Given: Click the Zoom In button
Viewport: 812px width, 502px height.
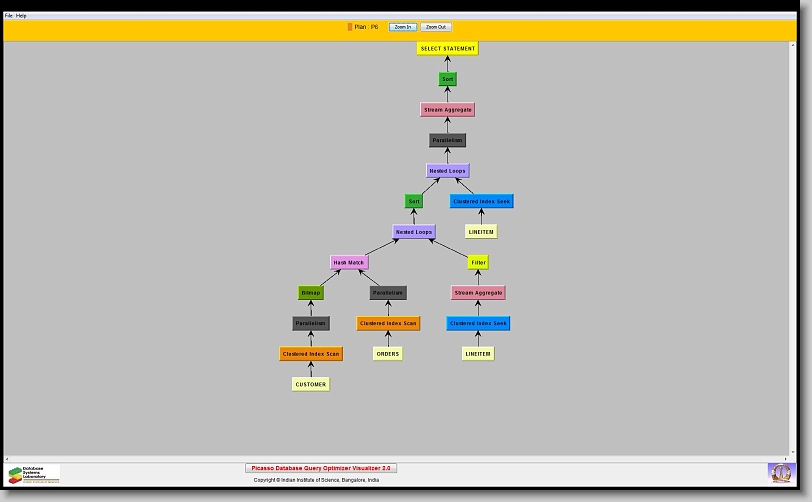Looking at the screenshot, I should click(402, 27).
